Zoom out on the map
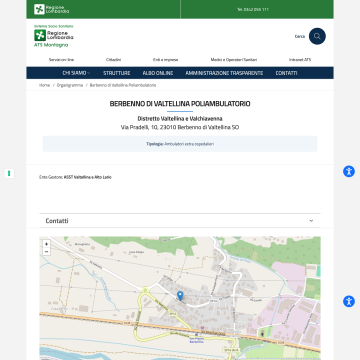Viewport: 360px width, 360px height. pos(46,252)
